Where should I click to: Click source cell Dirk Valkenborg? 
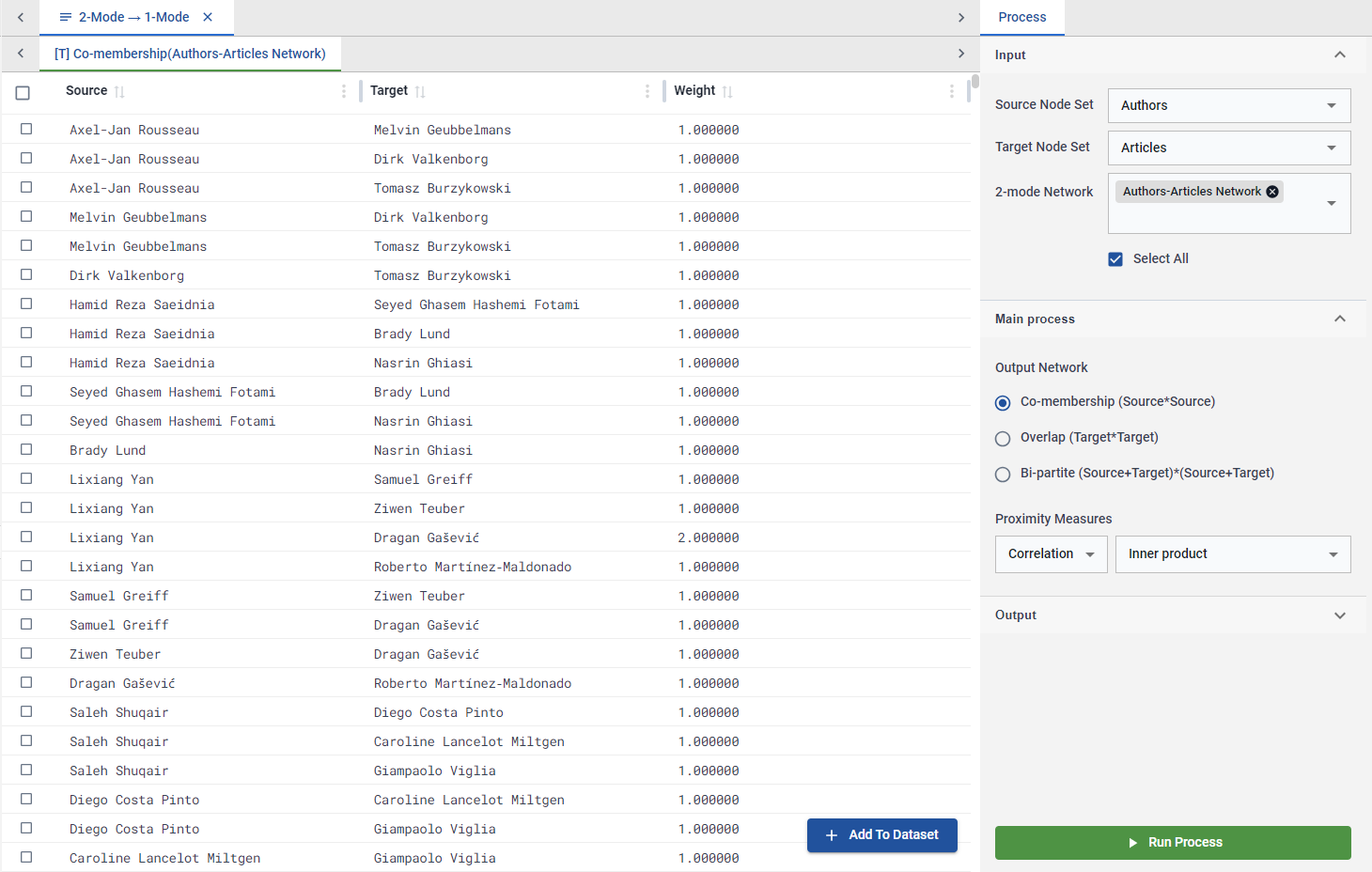[127, 275]
